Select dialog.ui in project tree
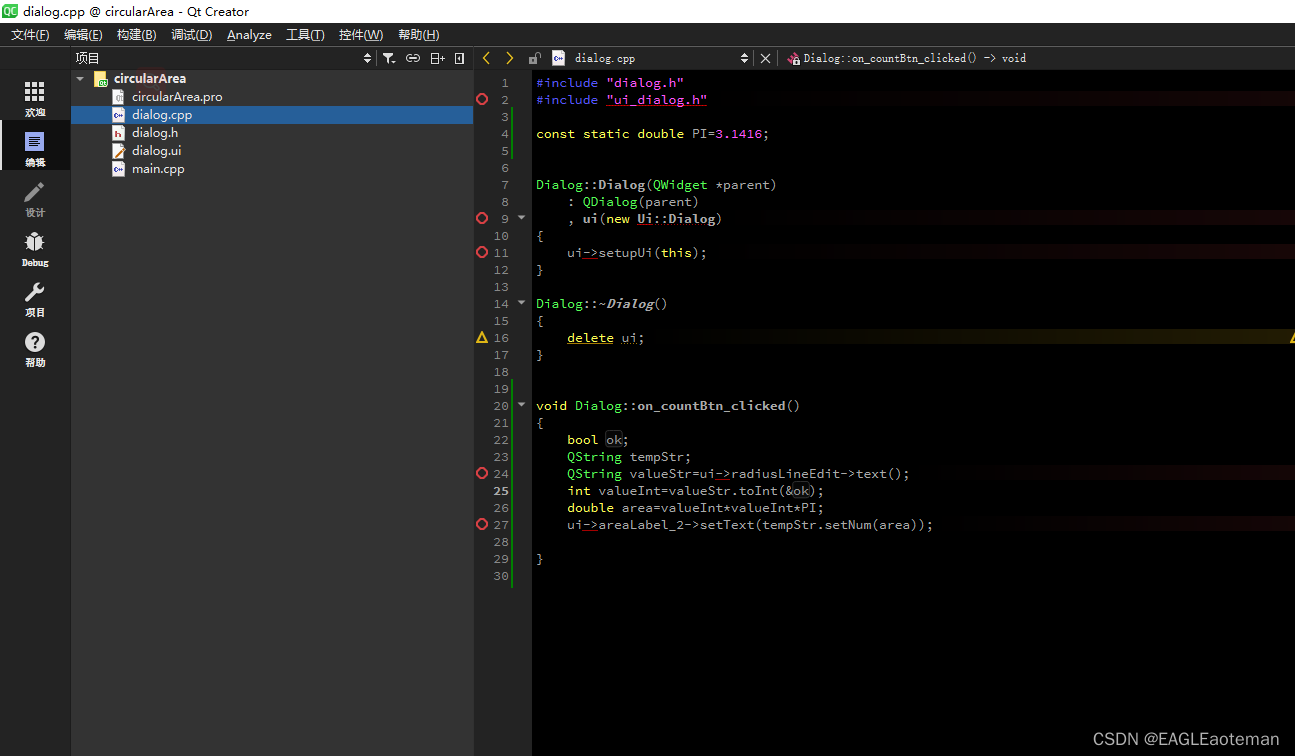1295x756 pixels. click(156, 151)
